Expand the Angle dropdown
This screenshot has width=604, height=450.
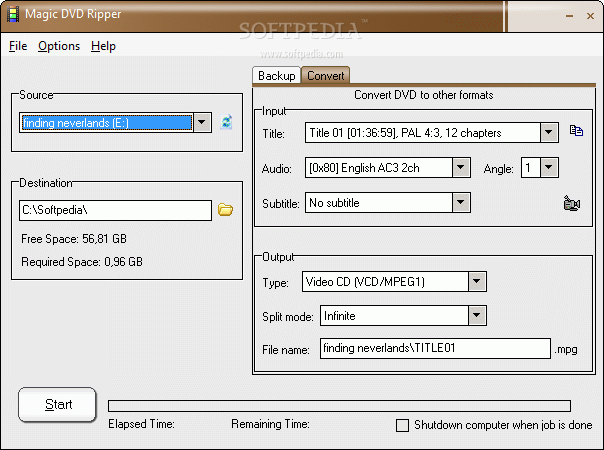tap(549, 168)
